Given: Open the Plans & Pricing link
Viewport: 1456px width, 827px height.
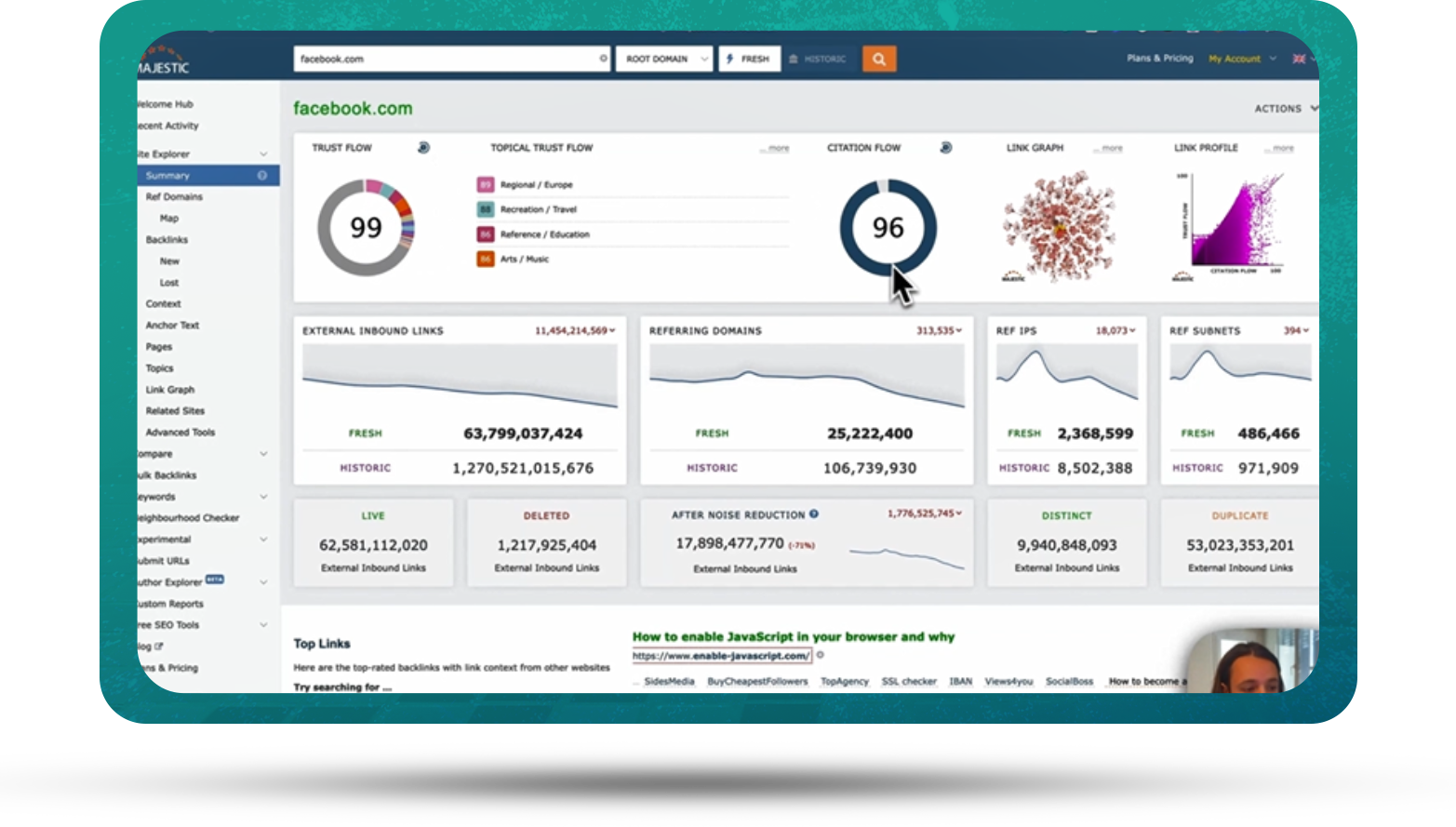Looking at the screenshot, I should click(x=1159, y=58).
